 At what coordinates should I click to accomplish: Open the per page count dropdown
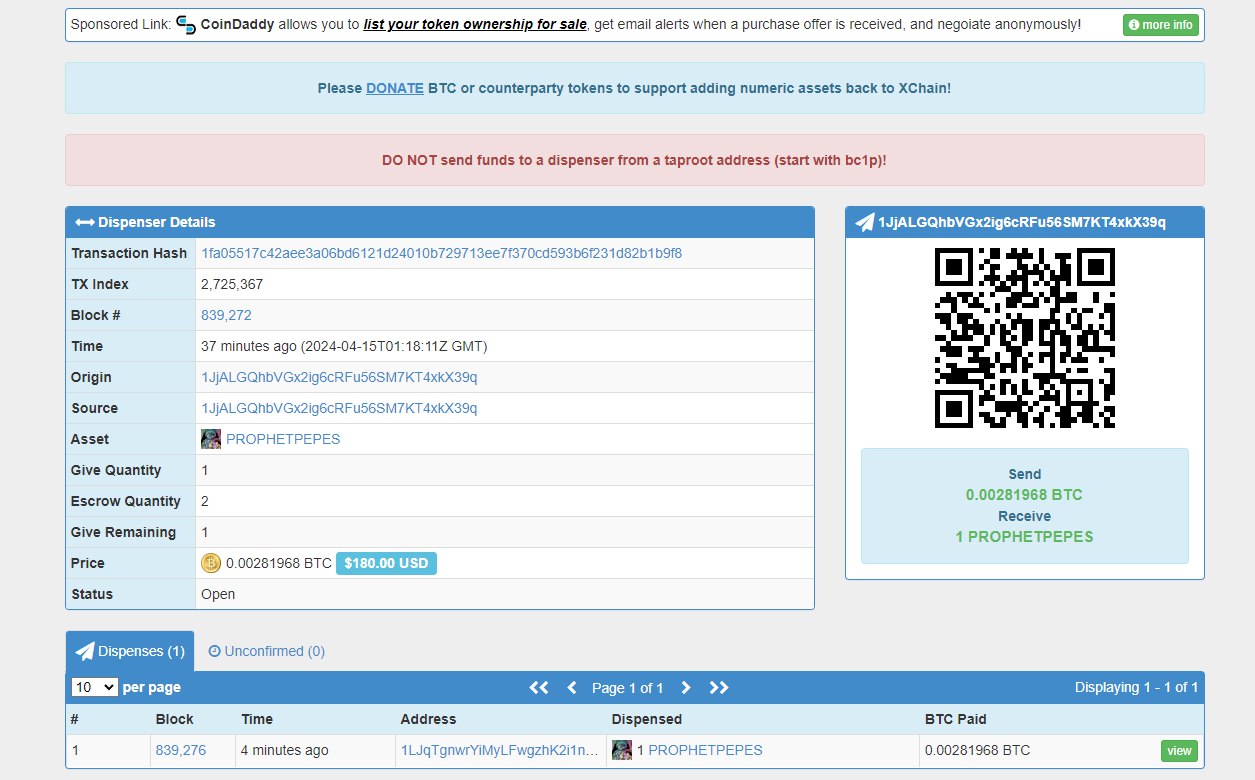click(x=94, y=687)
